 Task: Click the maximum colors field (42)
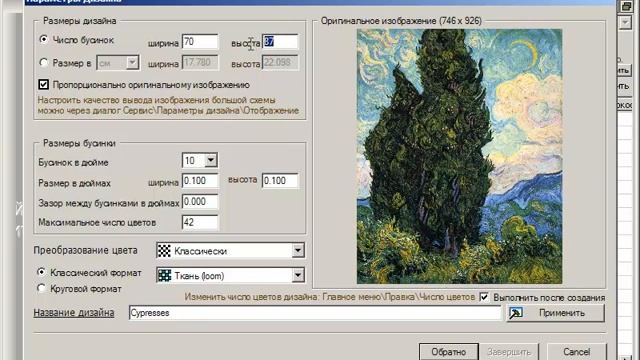pyautogui.click(x=200, y=222)
